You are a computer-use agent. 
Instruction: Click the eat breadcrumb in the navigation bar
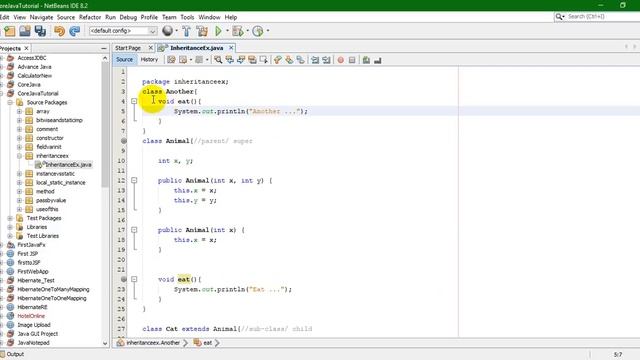[x=207, y=343]
